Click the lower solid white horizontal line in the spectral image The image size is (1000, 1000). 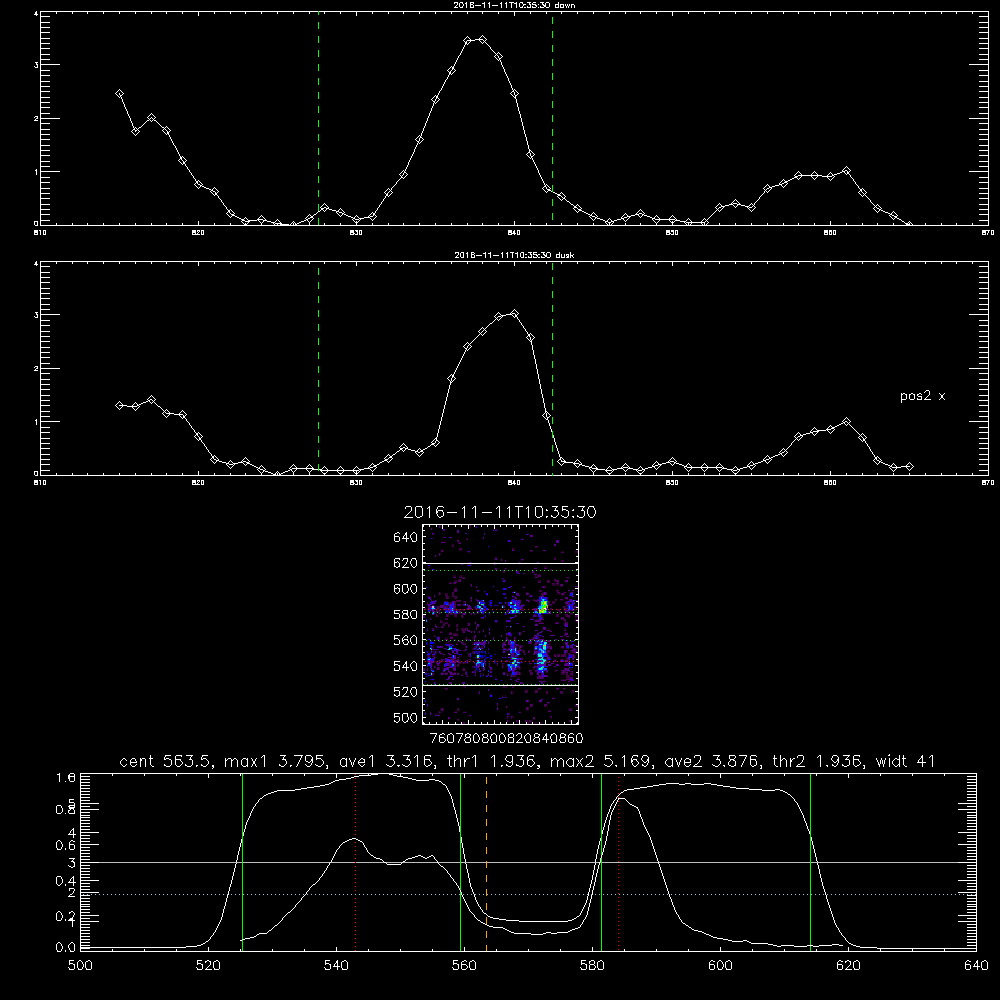501,685
